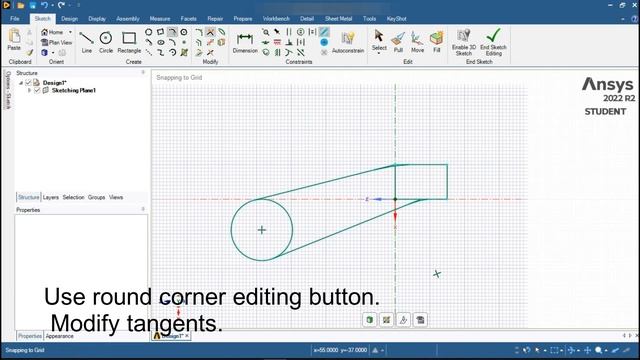Click the Home view button

tap(52, 32)
